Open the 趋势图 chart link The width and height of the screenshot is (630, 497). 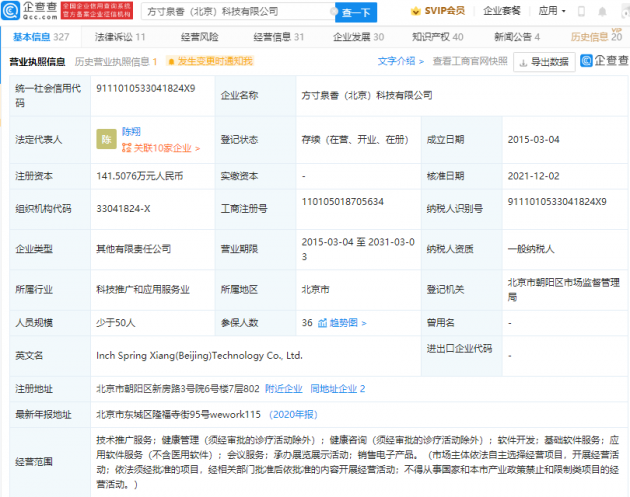coord(342,323)
